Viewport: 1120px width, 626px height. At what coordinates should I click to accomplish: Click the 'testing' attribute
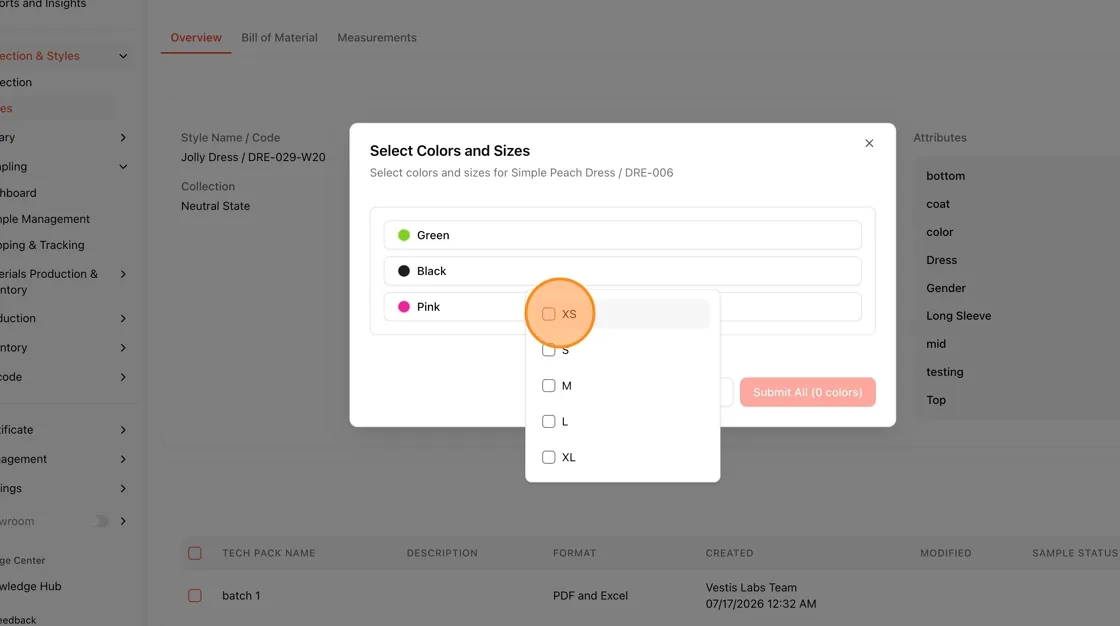tap(944, 372)
